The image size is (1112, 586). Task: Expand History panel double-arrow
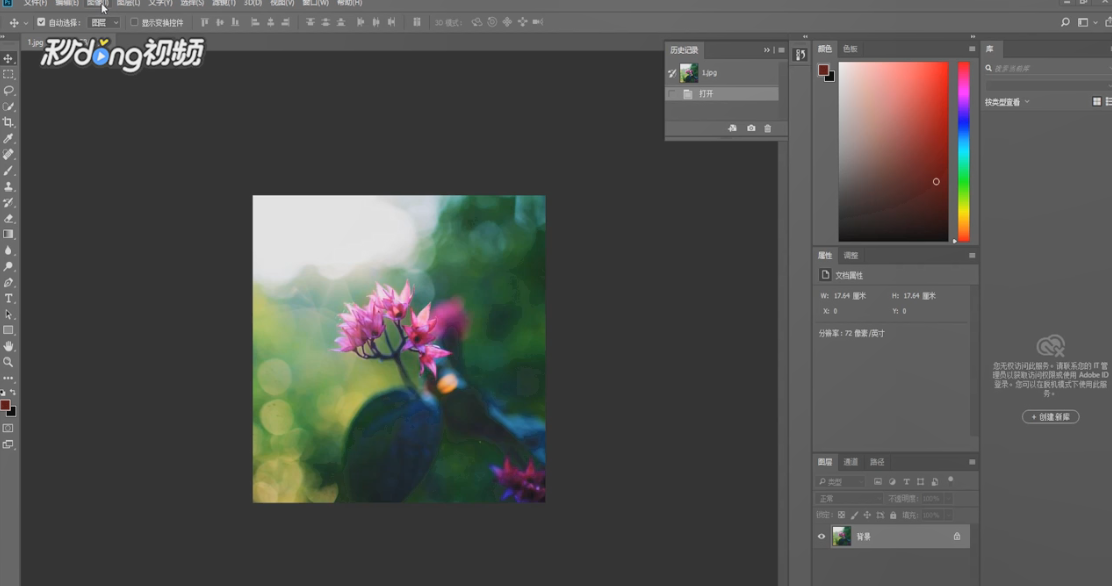point(767,50)
